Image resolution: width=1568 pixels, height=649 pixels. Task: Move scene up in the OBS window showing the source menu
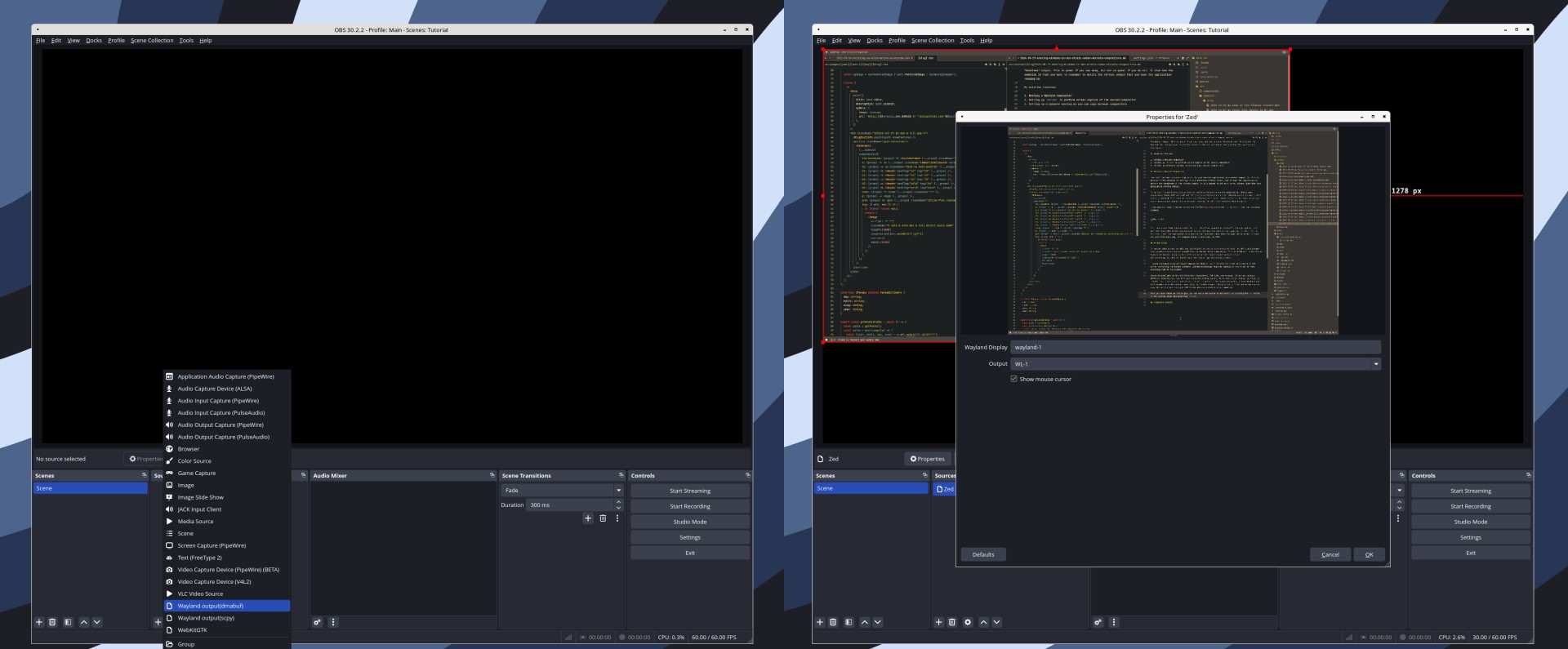(83, 622)
